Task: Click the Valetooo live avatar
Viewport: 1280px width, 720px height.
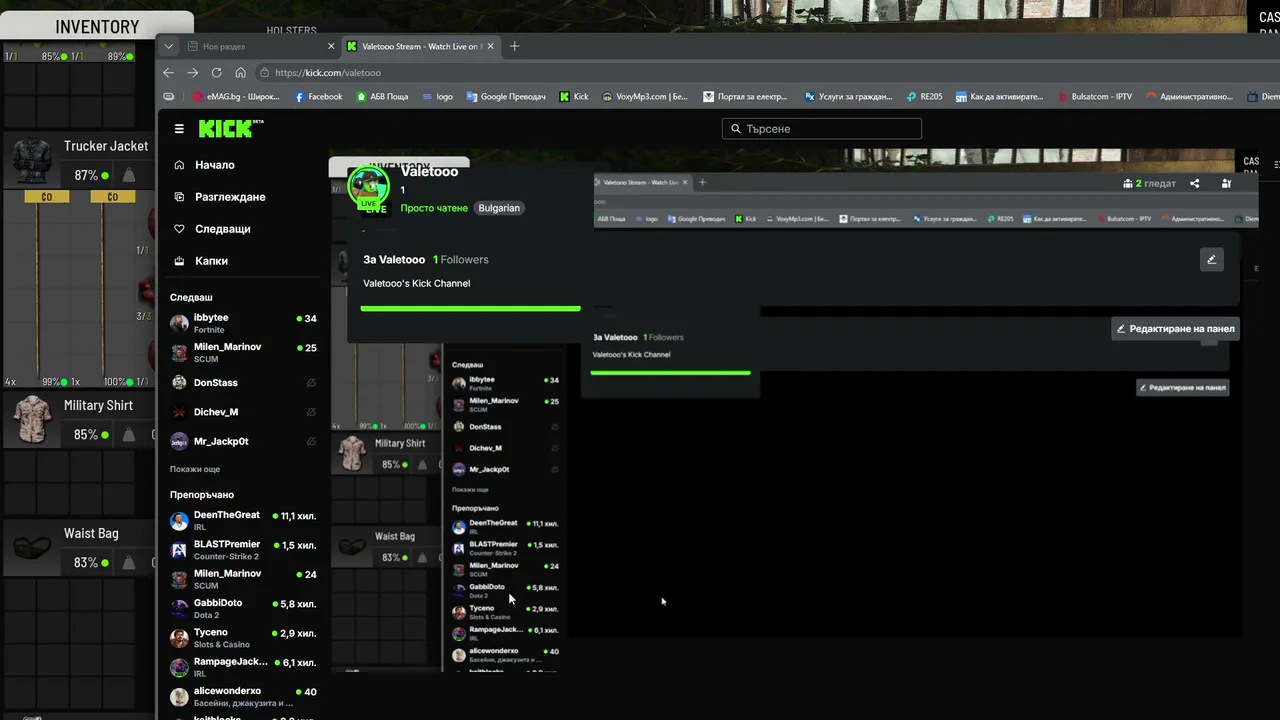Action: pyautogui.click(x=368, y=188)
